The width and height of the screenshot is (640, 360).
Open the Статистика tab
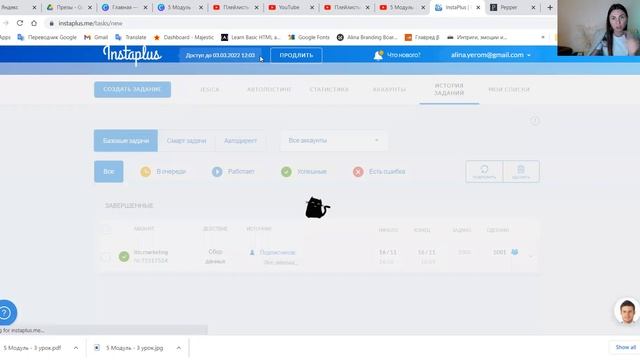[329, 89]
